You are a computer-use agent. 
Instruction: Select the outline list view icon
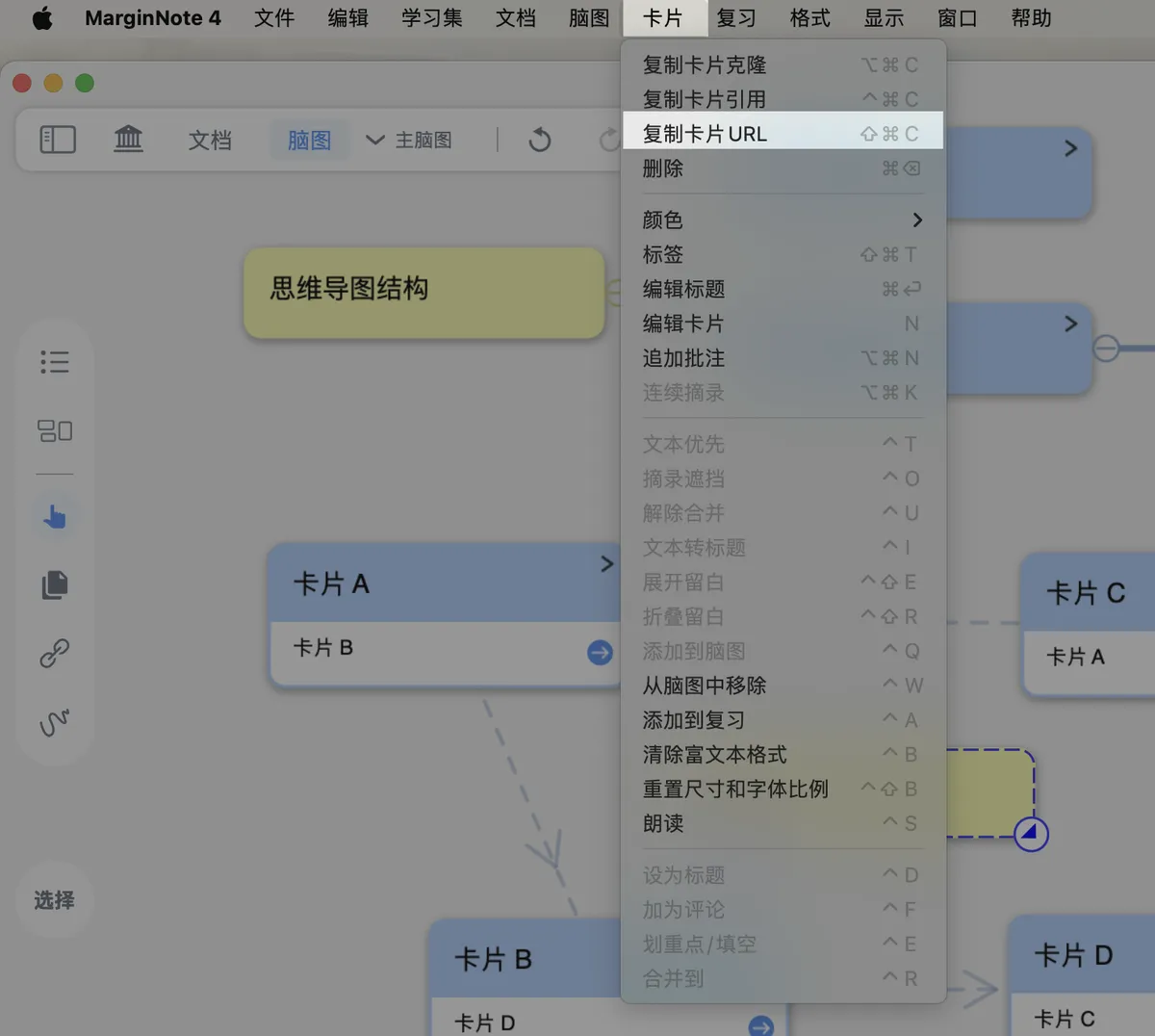tap(55, 362)
